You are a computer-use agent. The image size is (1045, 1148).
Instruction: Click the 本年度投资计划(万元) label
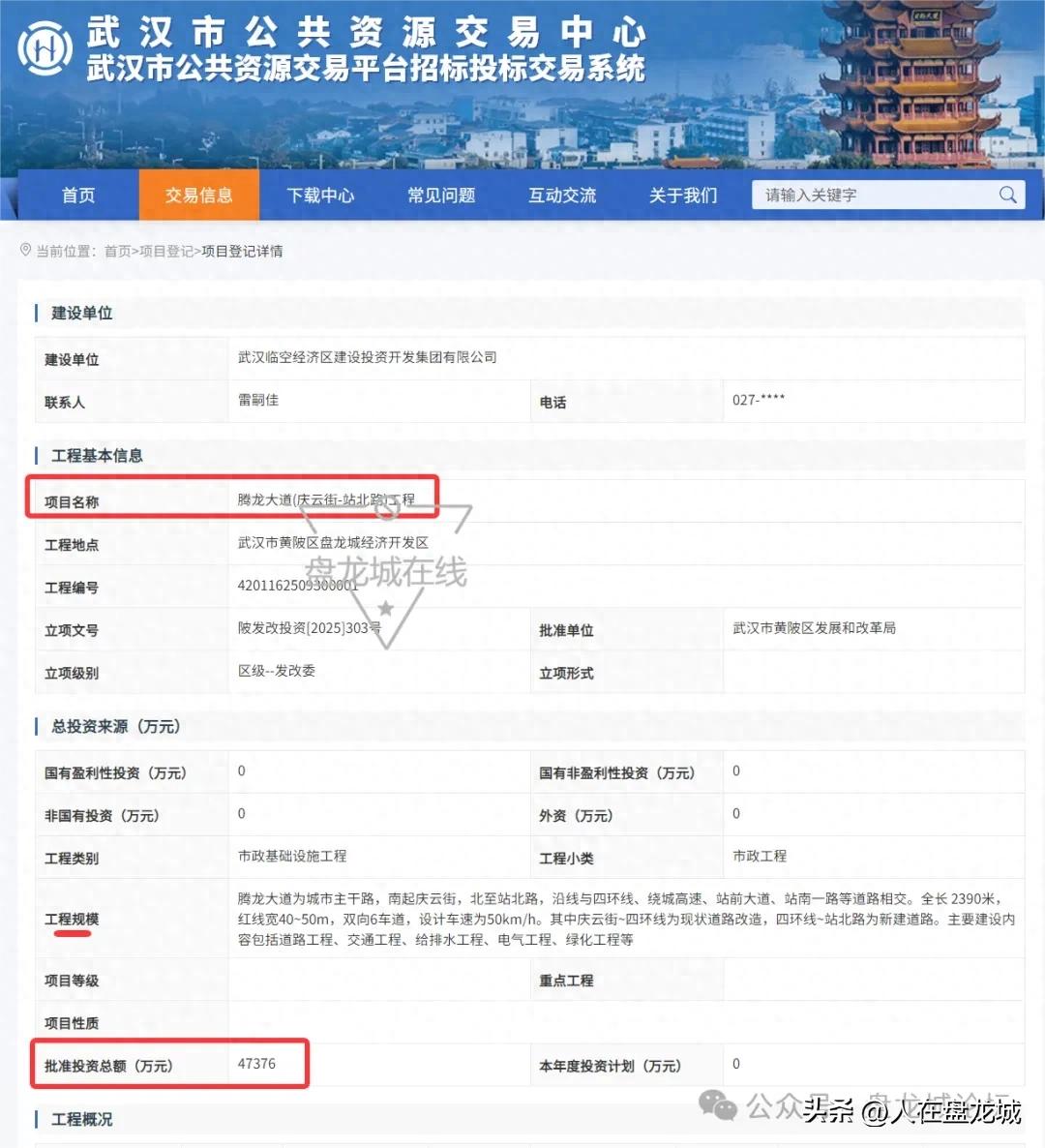[610, 1066]
